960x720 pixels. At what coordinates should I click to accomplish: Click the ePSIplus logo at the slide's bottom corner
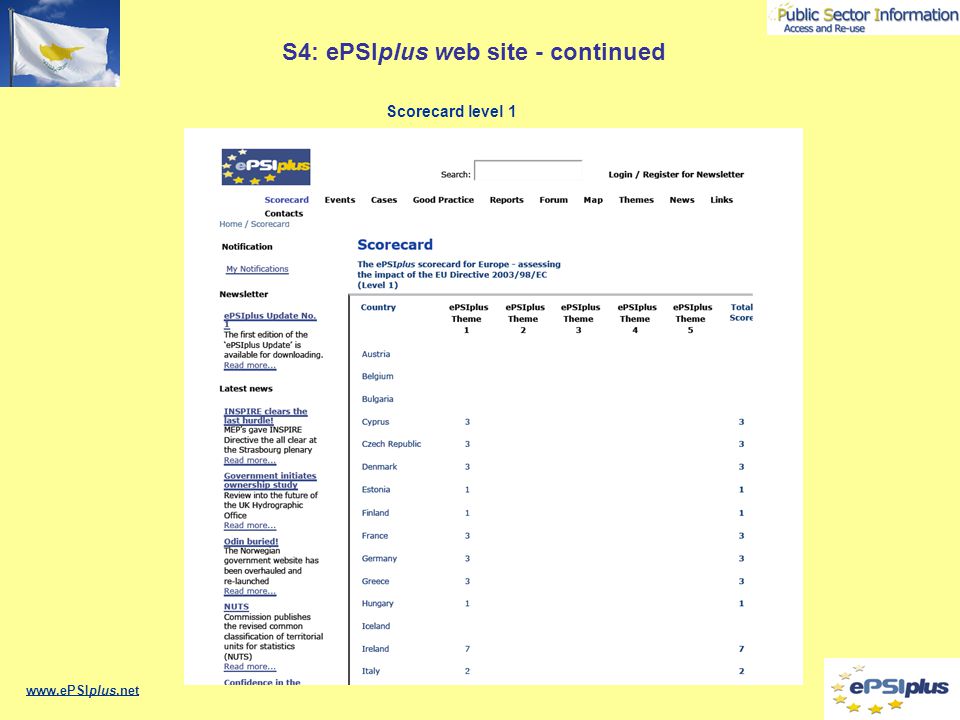point(891,688)
